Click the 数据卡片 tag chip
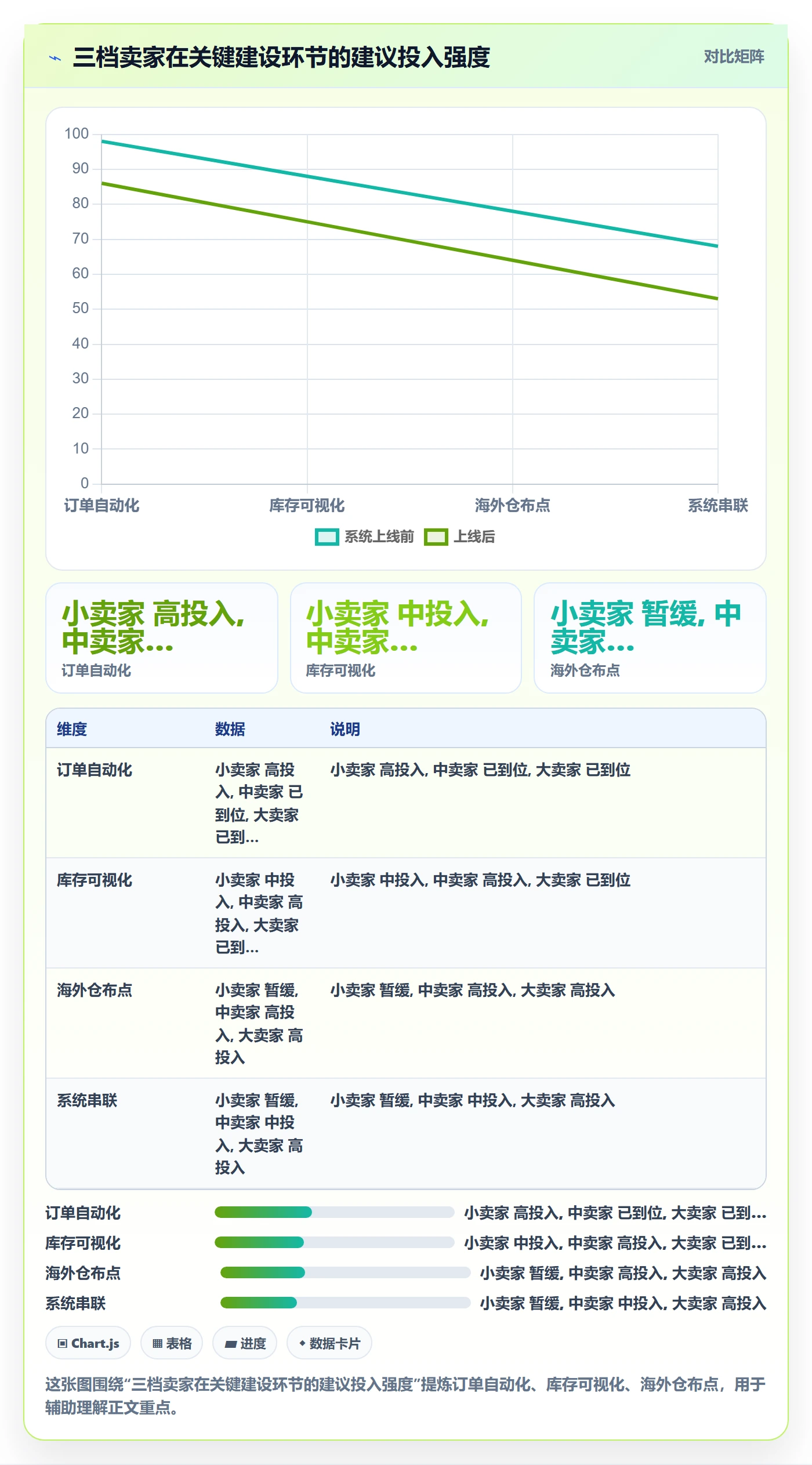Viewport: 812px width, 1465px height. click(x=329, y=1343)
